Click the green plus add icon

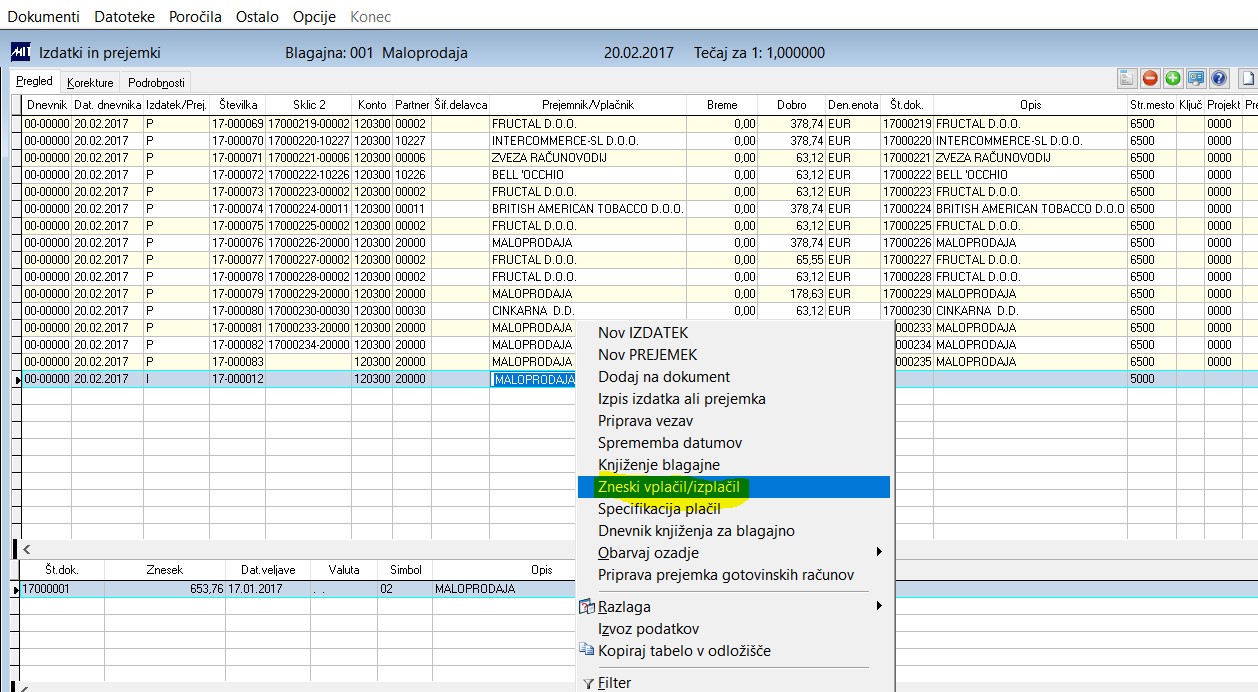1173,78
